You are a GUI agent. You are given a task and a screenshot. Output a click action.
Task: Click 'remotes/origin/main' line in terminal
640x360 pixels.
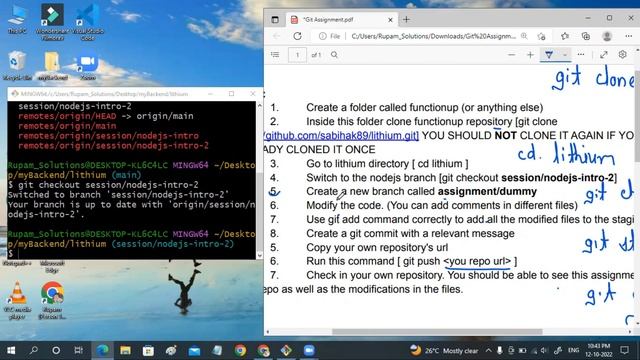[67, 126]
